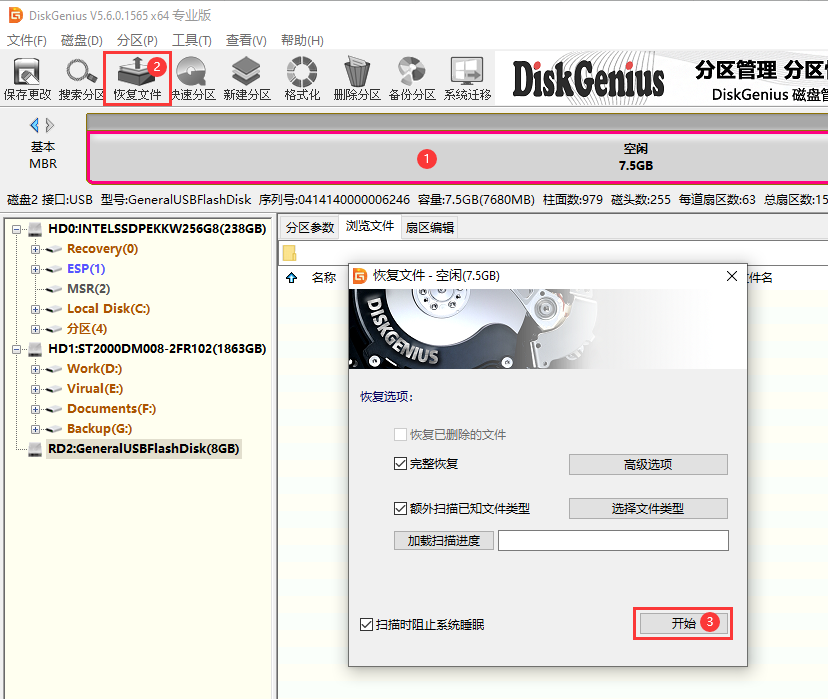Select 分区(4) in the disk tree
The image size is (828, 699).
point(87,329)
